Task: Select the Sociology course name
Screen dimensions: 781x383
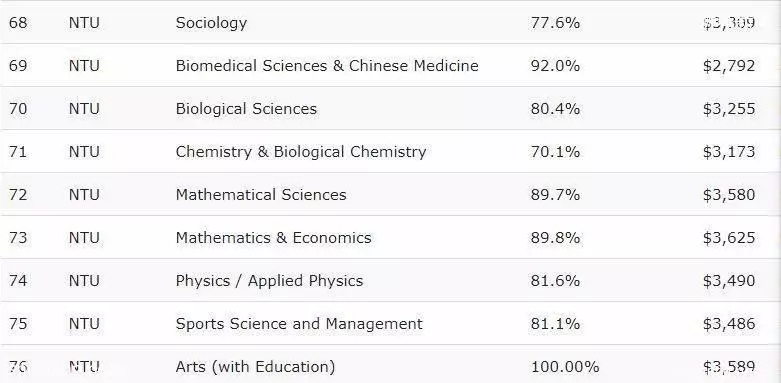Action: point(211,23)
